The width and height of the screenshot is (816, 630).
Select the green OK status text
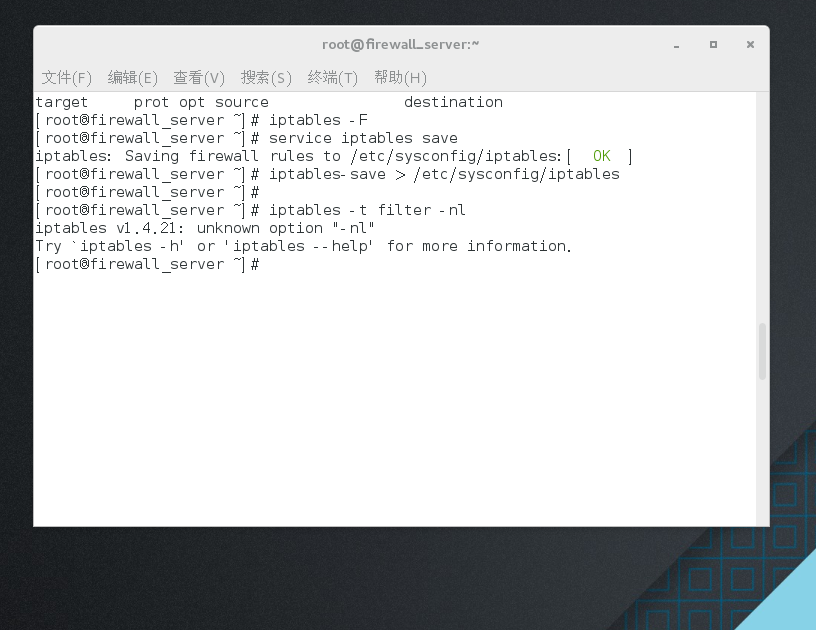coord(600,156)
